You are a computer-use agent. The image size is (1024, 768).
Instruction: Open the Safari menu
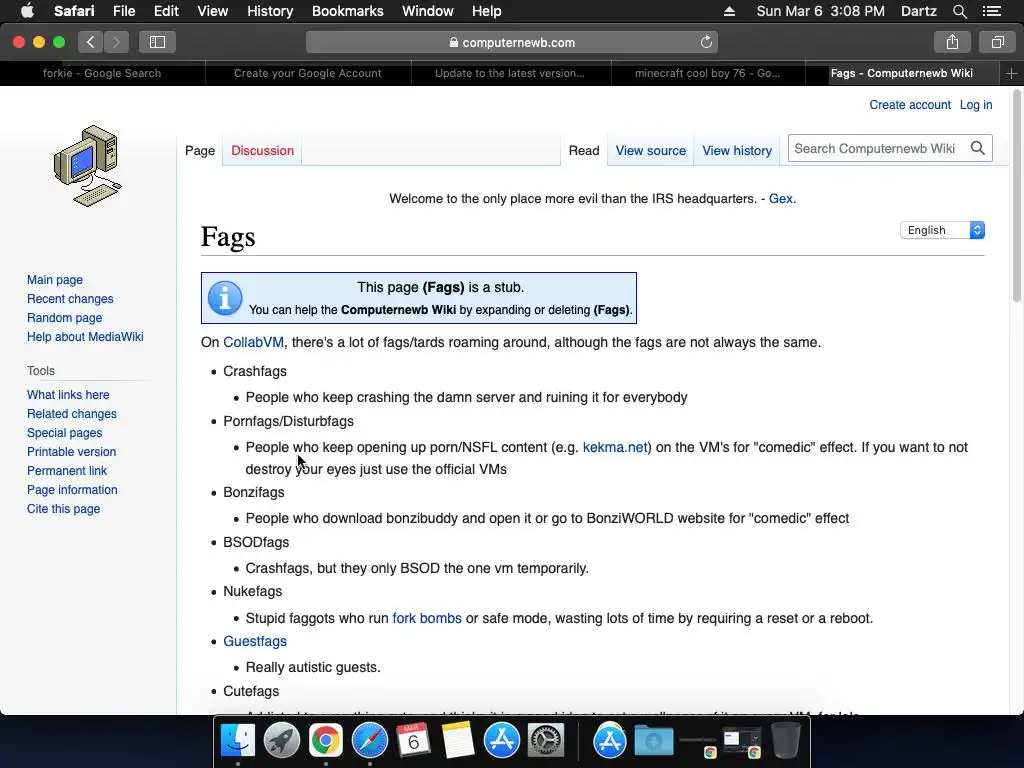(x=74, y=11)
